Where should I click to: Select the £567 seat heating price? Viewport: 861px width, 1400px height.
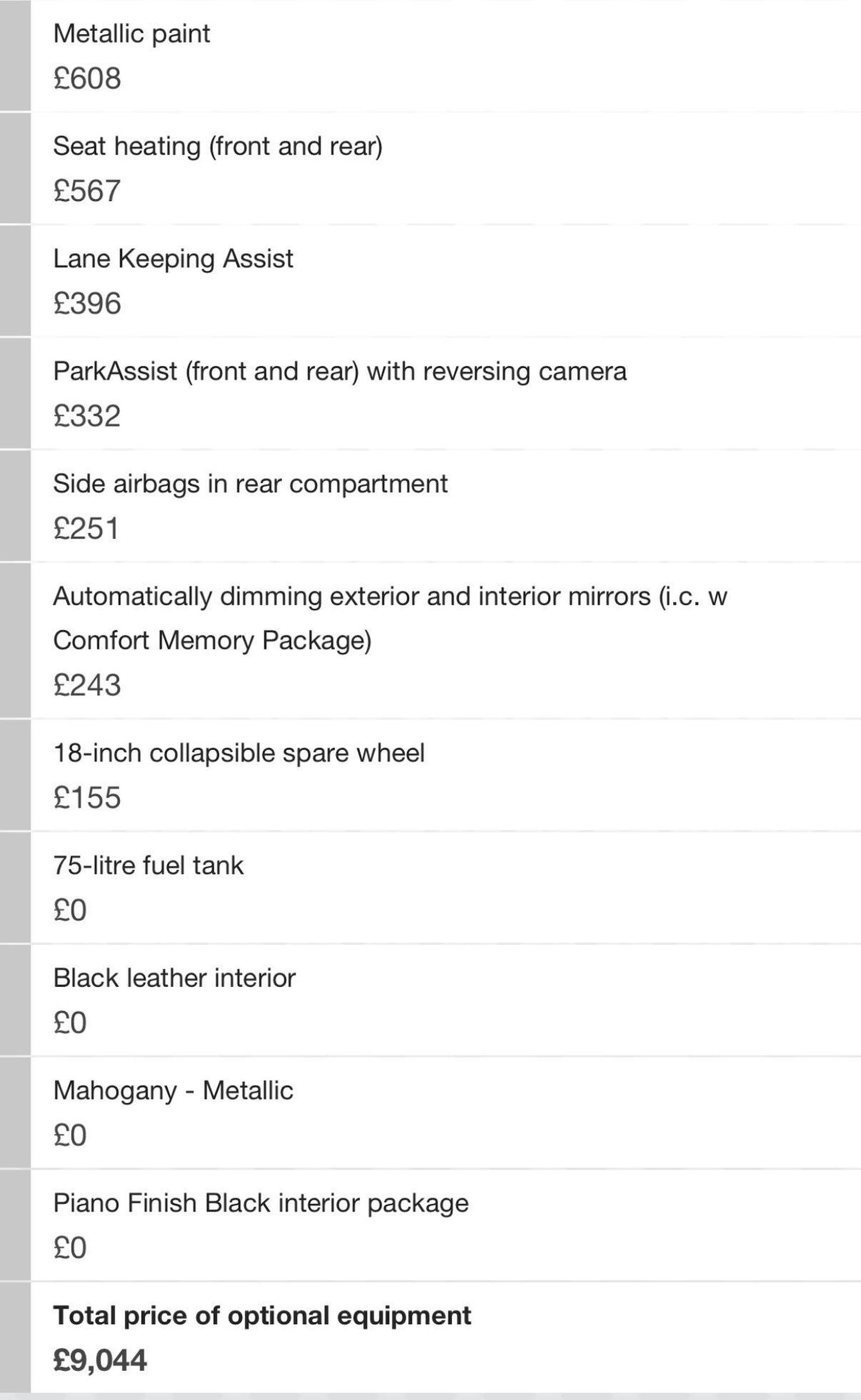87,191
